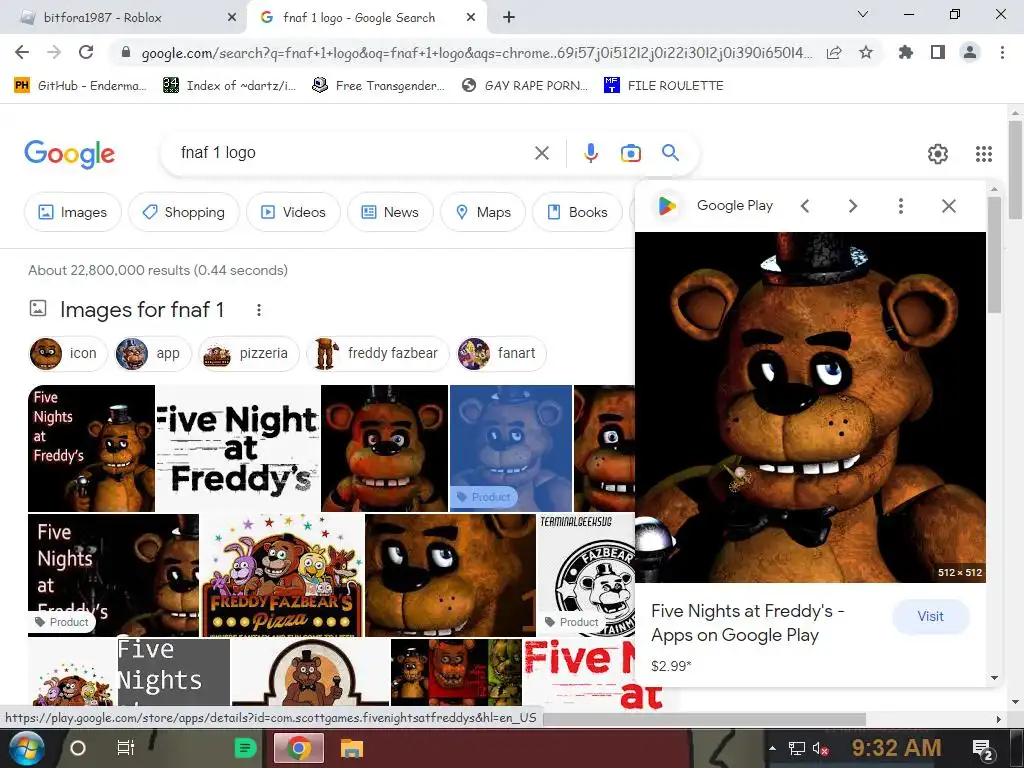Go back with the browser back arrow

pyautogui.click(x=22, y=52)
